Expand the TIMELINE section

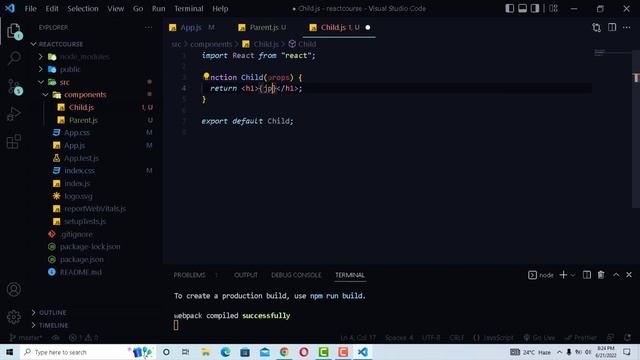[x=33, y=325]
